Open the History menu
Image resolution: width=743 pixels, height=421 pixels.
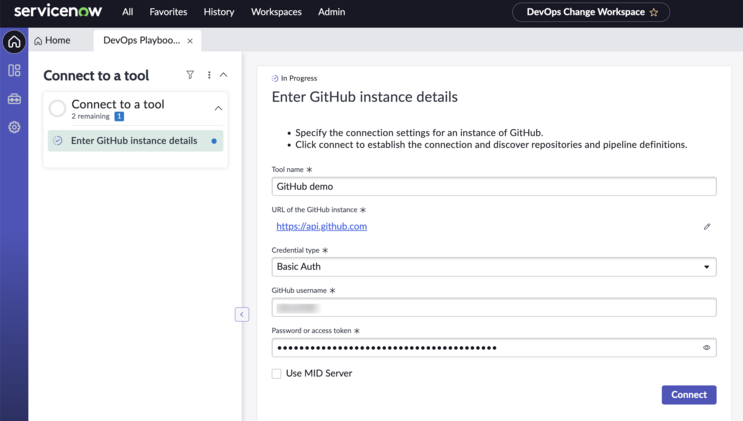(x=219, y=12)
